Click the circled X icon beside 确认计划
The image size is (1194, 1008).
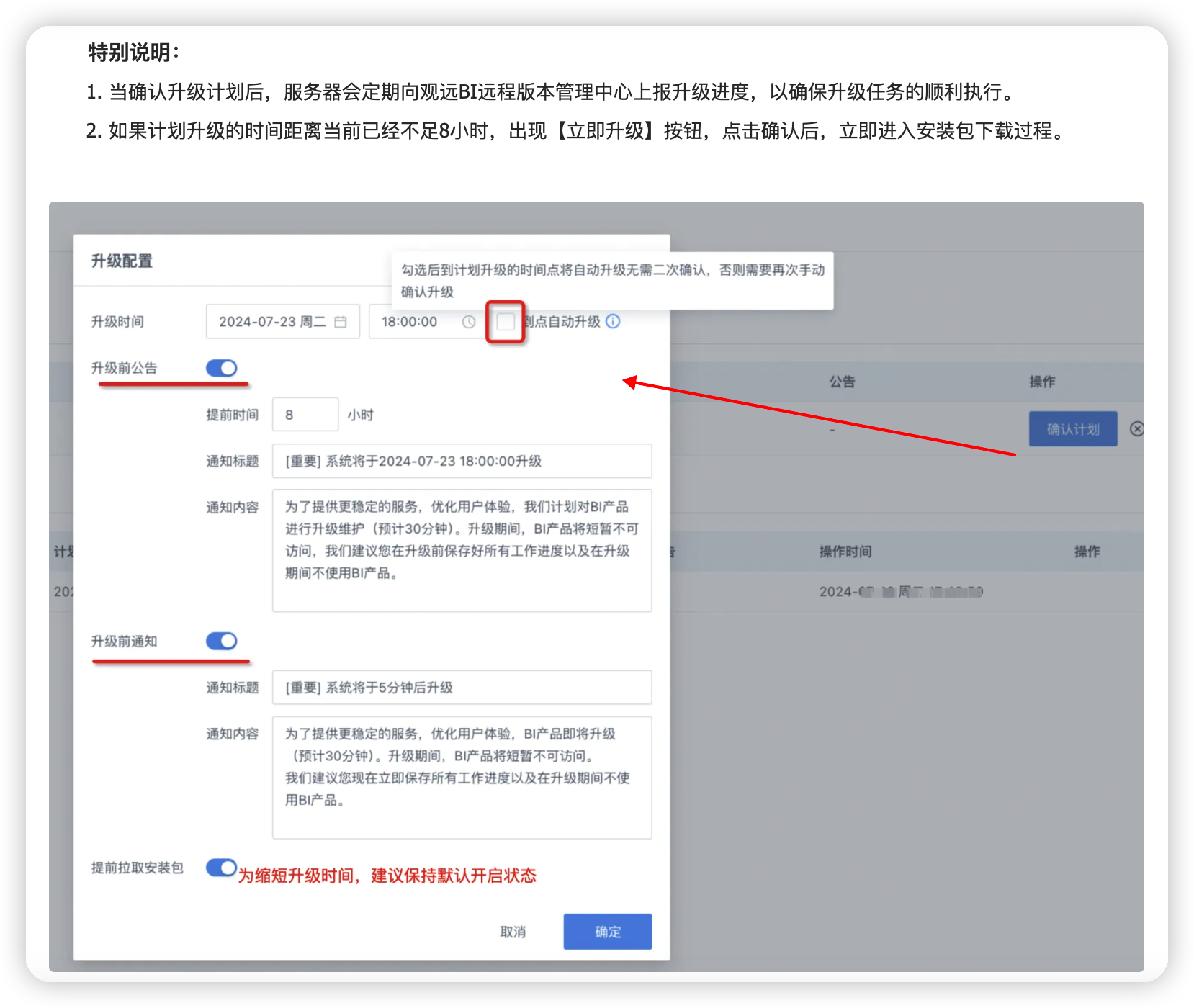coord(1137,429)
